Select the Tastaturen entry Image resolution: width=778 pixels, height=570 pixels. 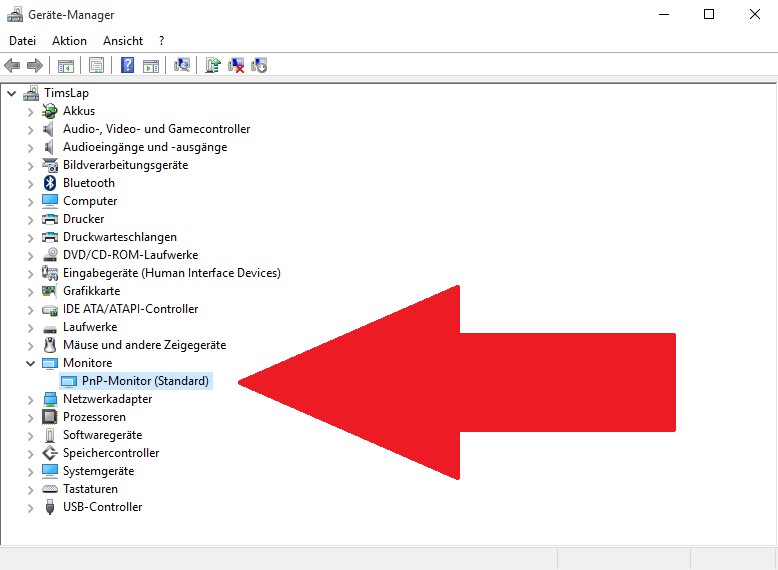[90, 489]
